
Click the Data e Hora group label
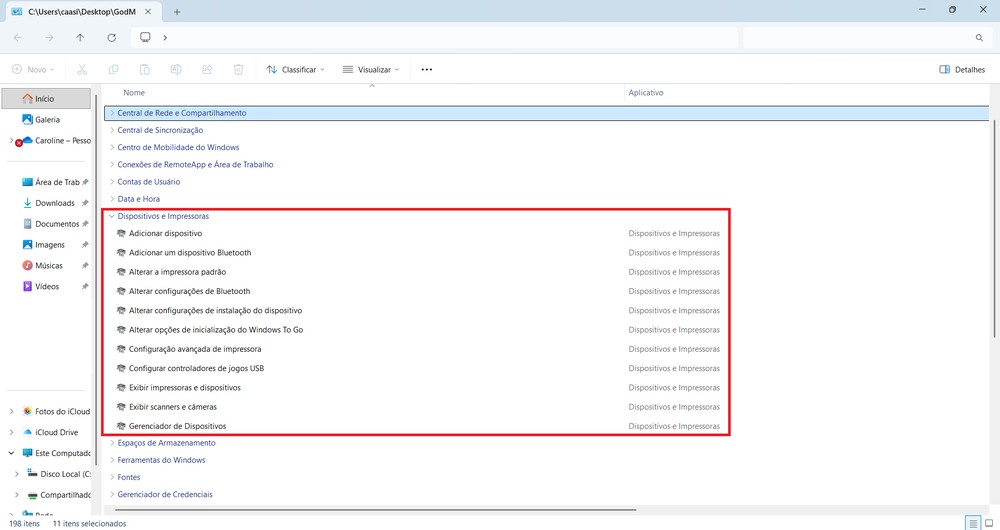tap(138, 199)
